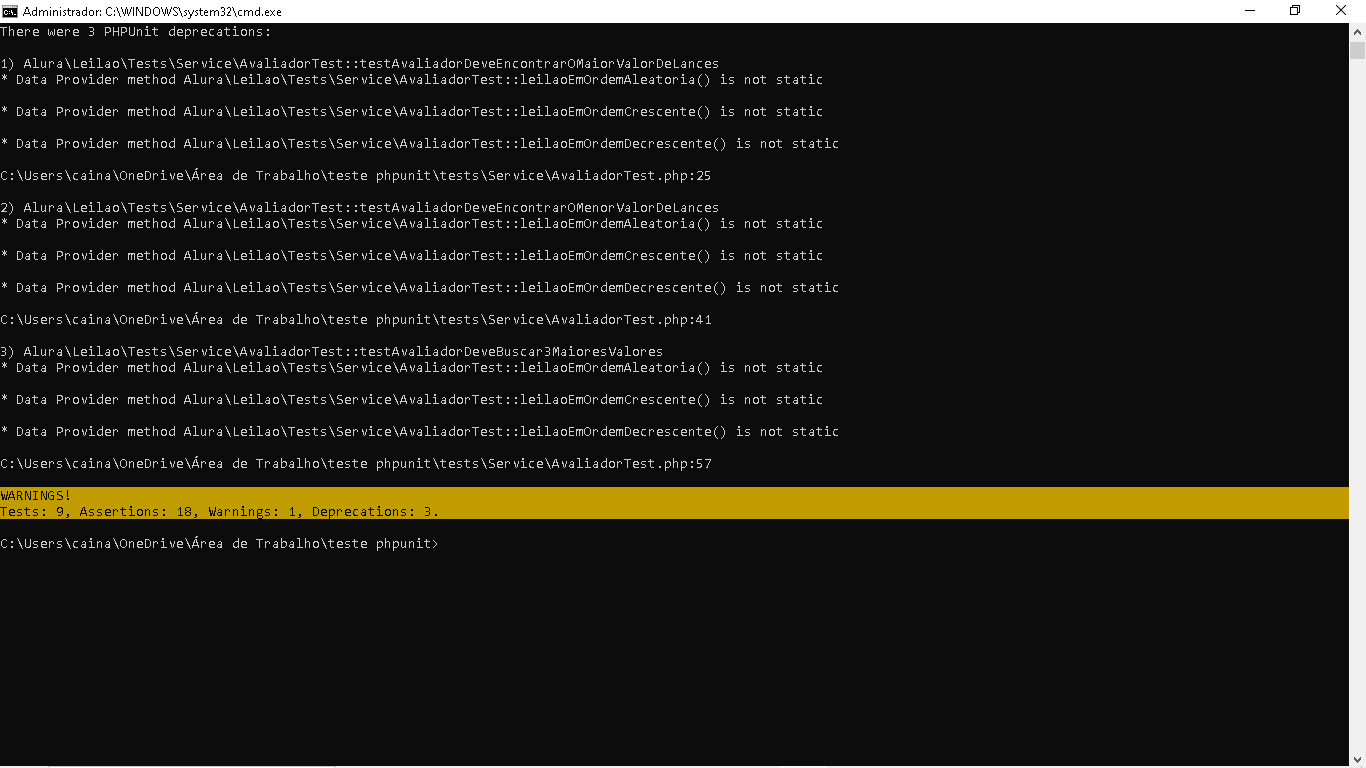Click the "Tests: 9, Assertions: 18" summary line
This screenshot has width=1366, height=768.
(220, 511)
